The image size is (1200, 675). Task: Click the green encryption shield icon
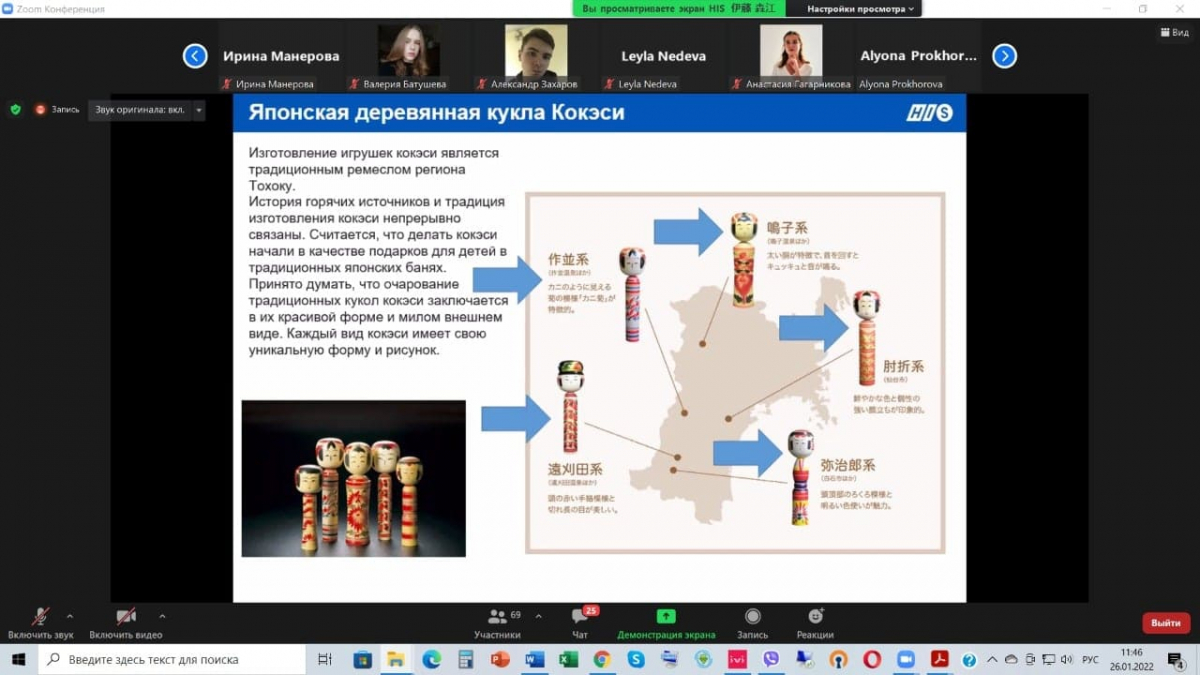click(15, 109)
